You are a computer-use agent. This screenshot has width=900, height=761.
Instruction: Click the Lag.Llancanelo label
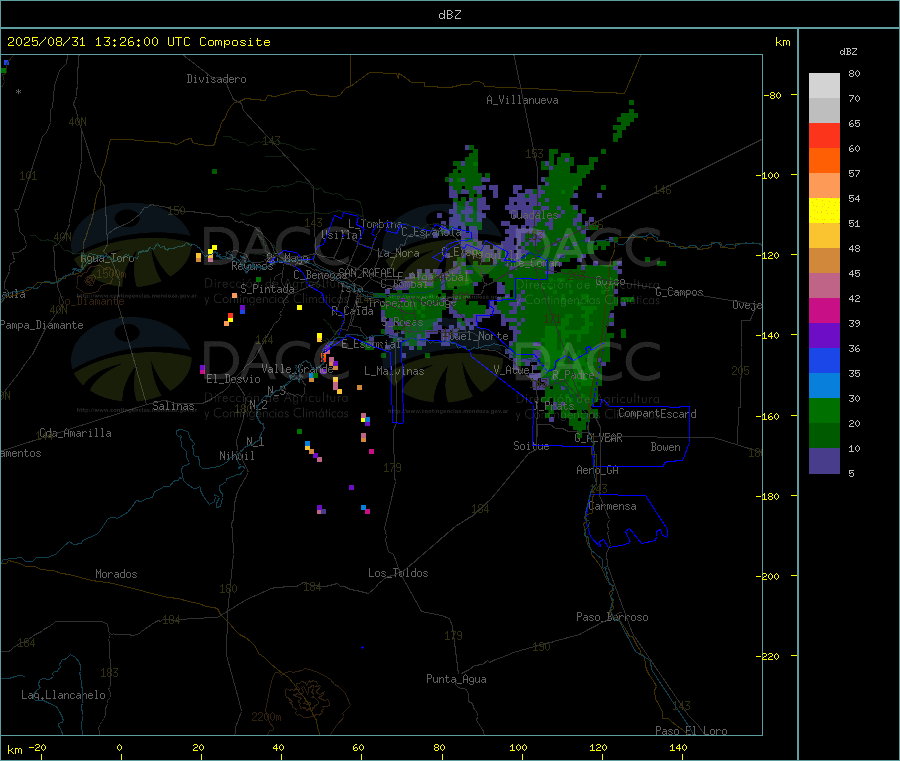[x=63, y=695]
